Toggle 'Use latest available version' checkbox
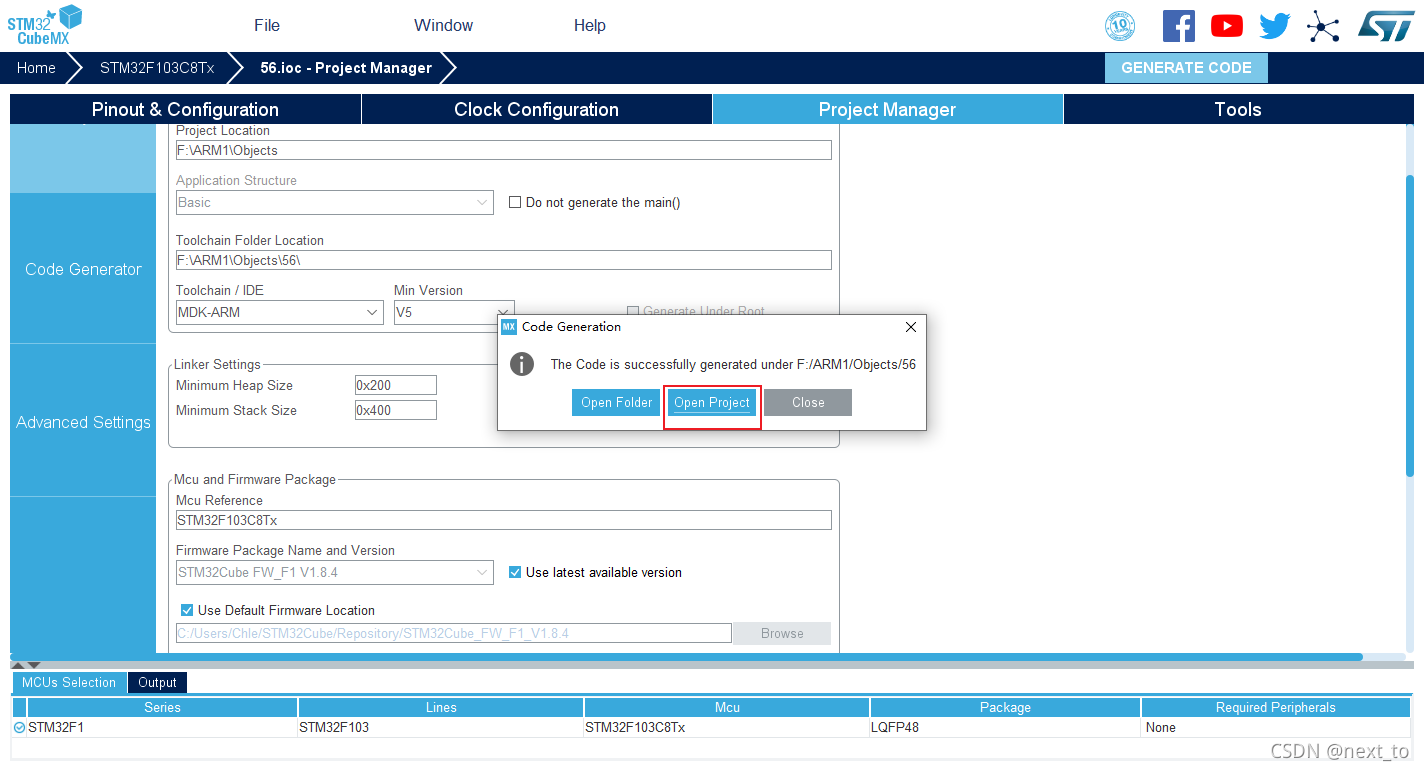Viewport: 1424px width, 771px height. [515, 572]
